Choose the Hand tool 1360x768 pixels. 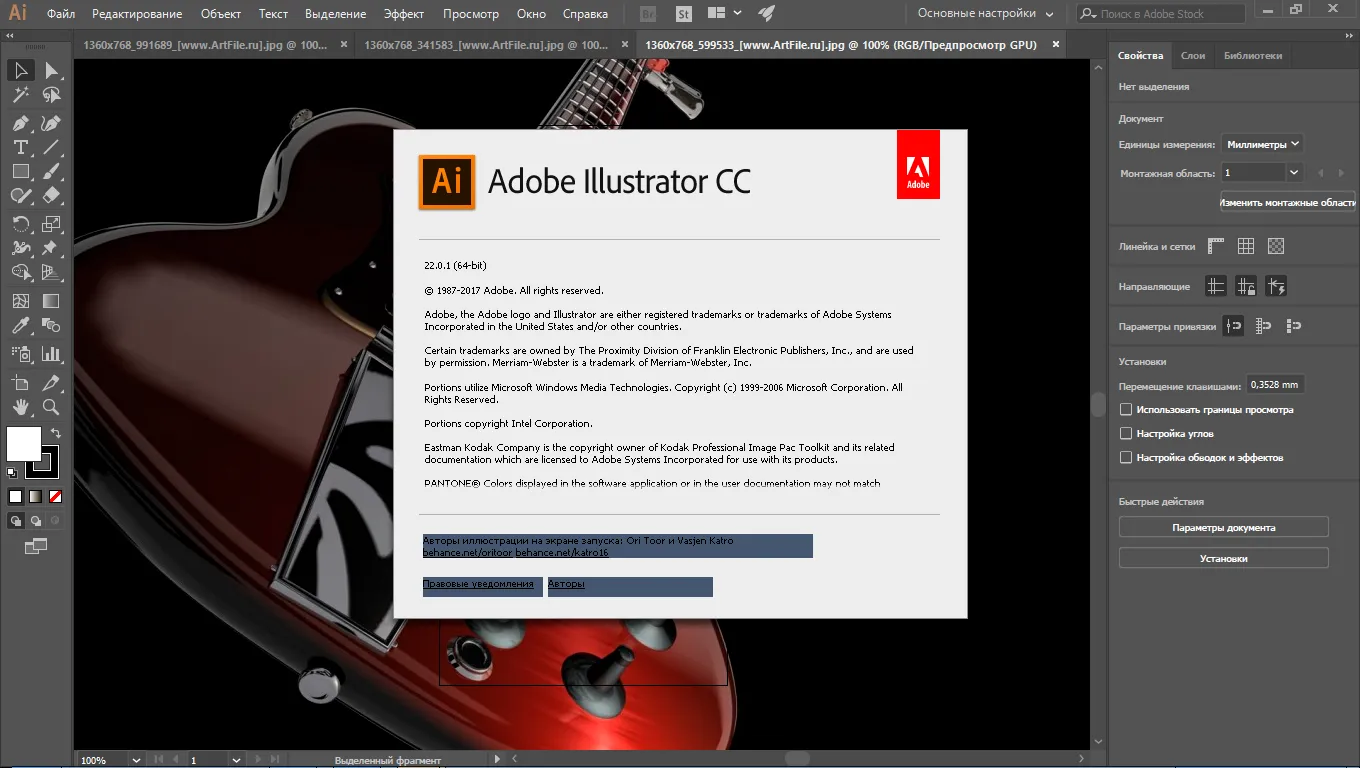[x=20, y=407]
